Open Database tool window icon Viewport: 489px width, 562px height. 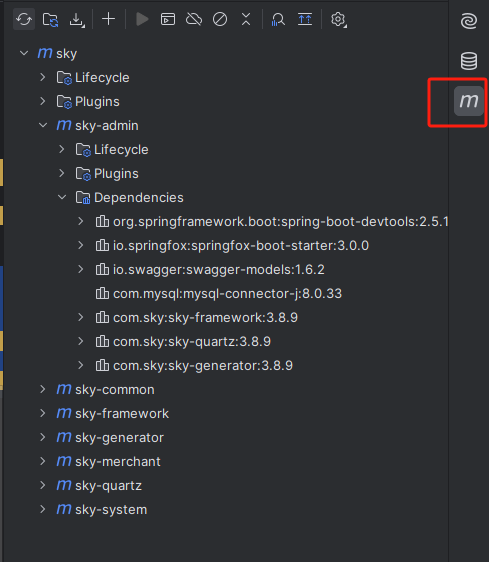click(469, 61)
